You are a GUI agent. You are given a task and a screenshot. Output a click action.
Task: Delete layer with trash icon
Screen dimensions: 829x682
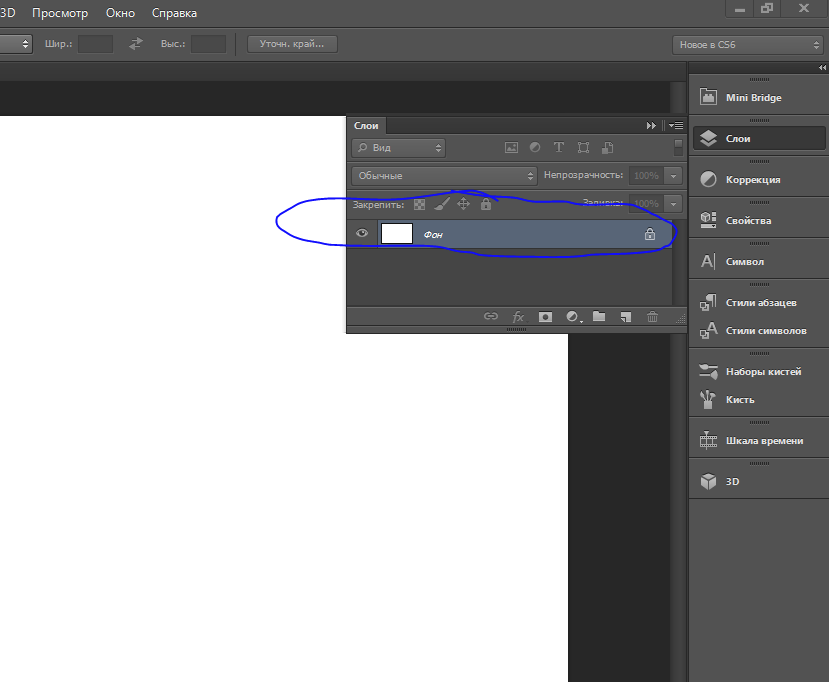(652, 317)
